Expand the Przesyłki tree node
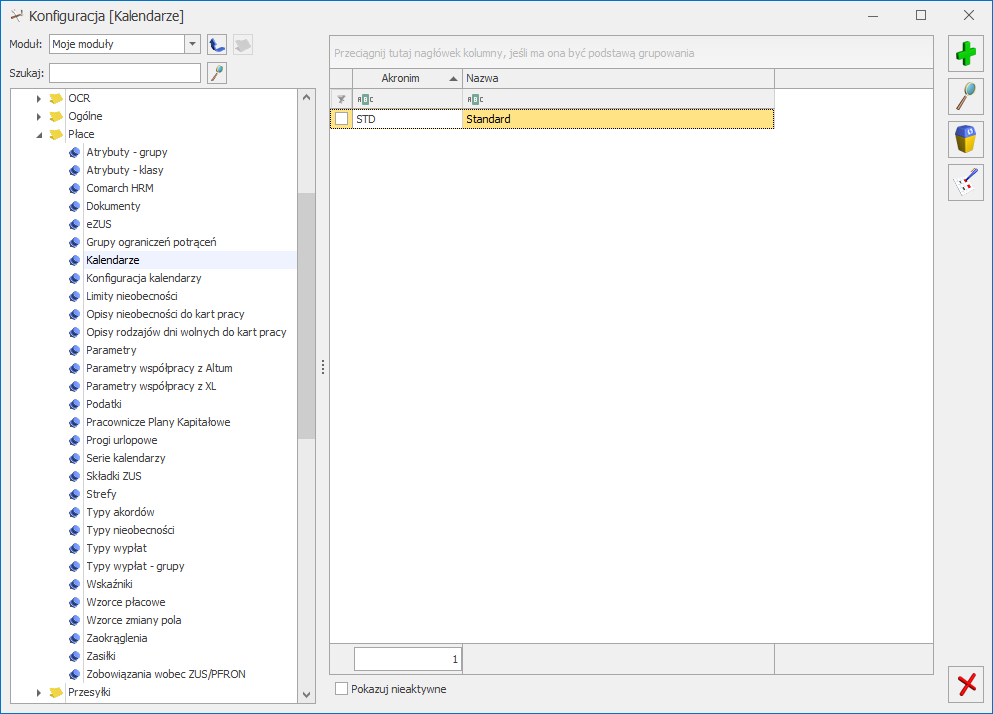 [39, 692]
